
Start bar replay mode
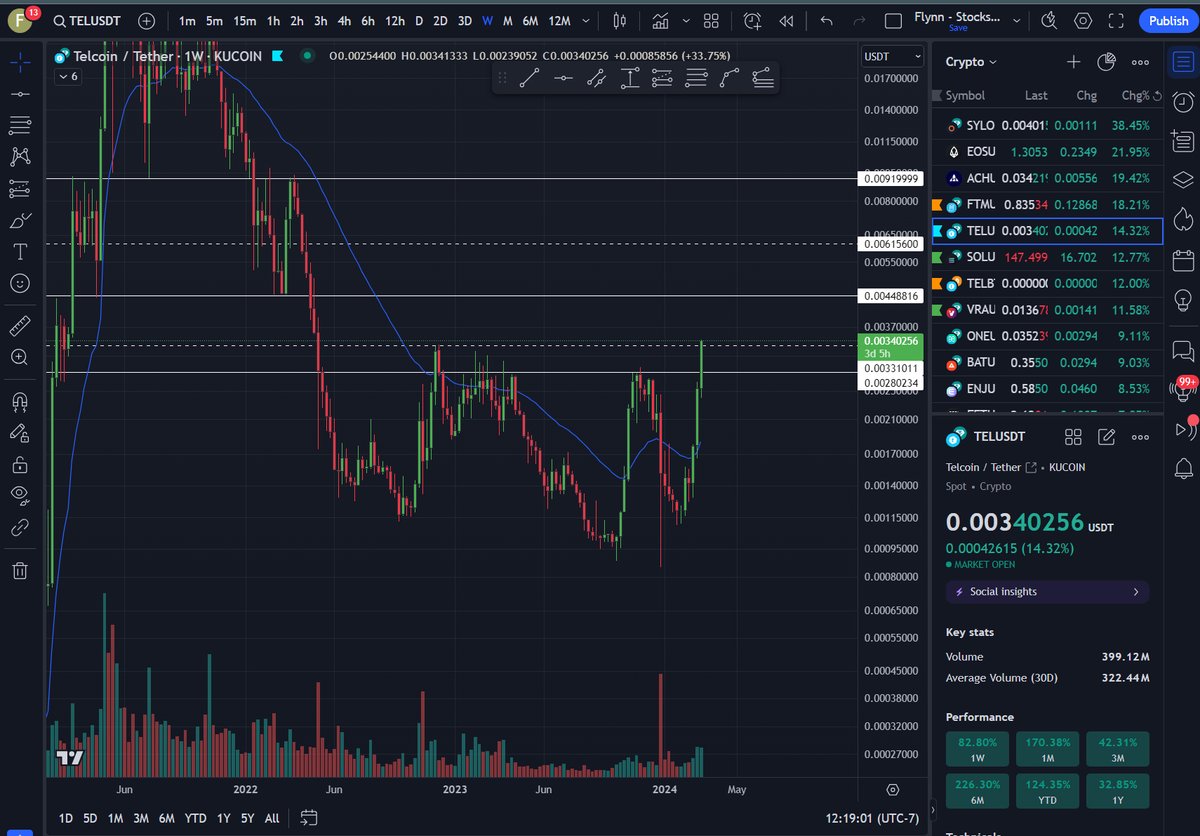click(x=787, y=21)
